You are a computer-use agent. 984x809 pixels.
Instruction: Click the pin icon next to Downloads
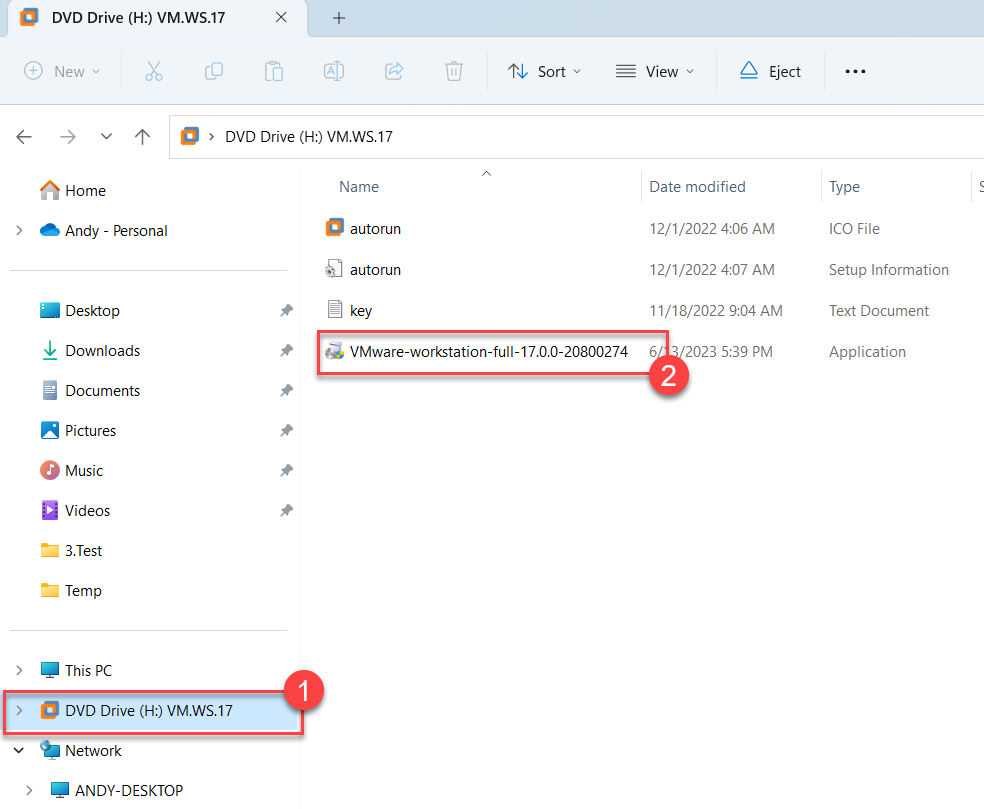pyautogui.click(x=286, y=350)
